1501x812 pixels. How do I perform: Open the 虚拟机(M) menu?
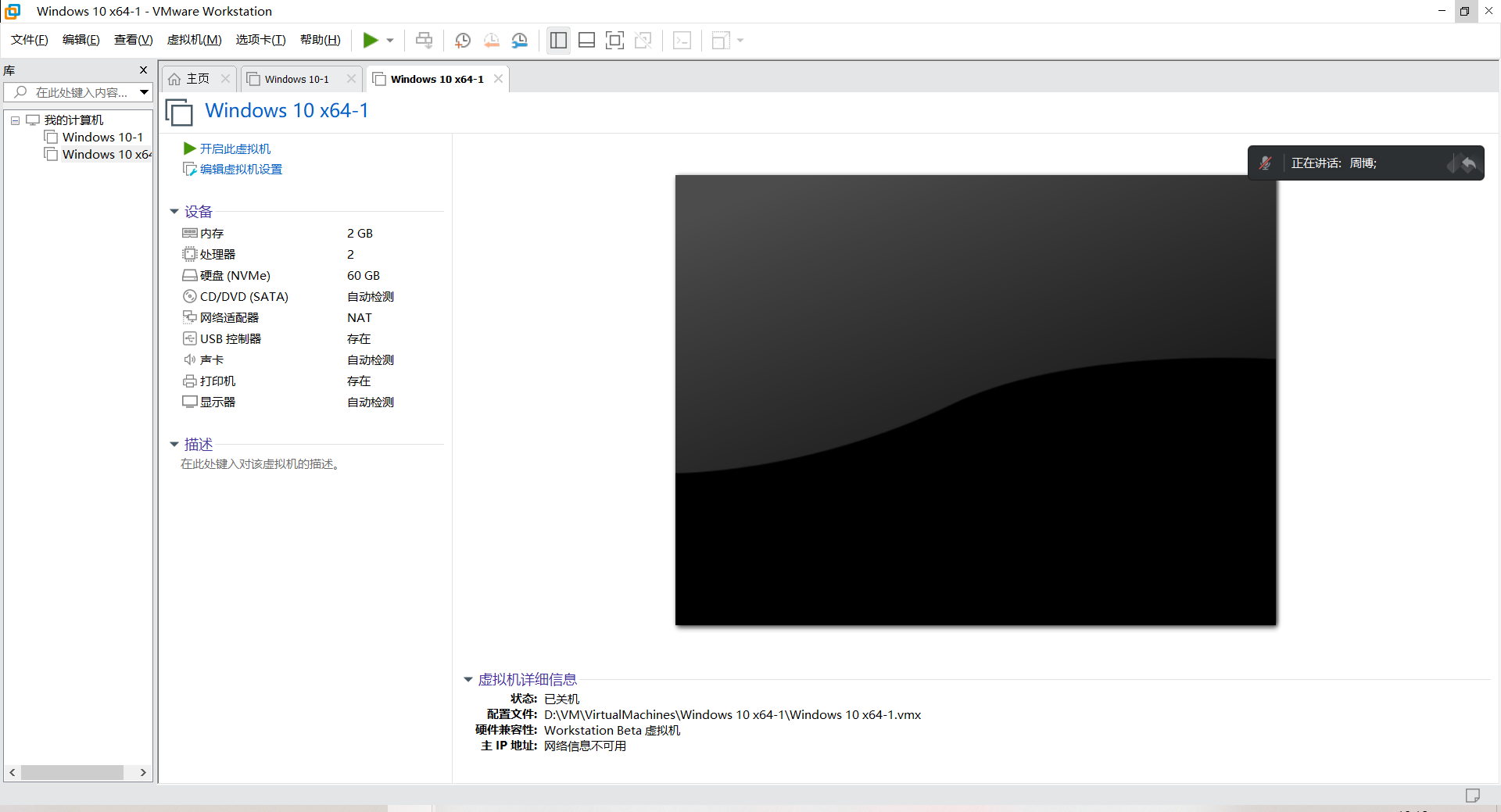click(x=195, y=40)
